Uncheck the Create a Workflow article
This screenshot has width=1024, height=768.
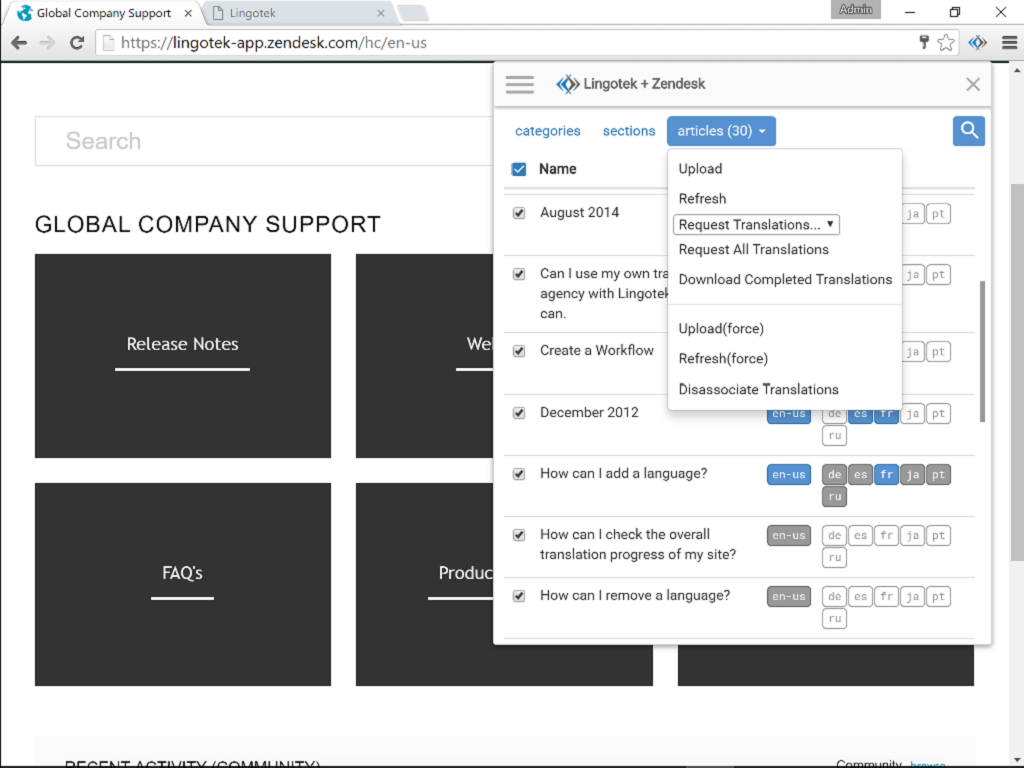[x=519, y=351]
